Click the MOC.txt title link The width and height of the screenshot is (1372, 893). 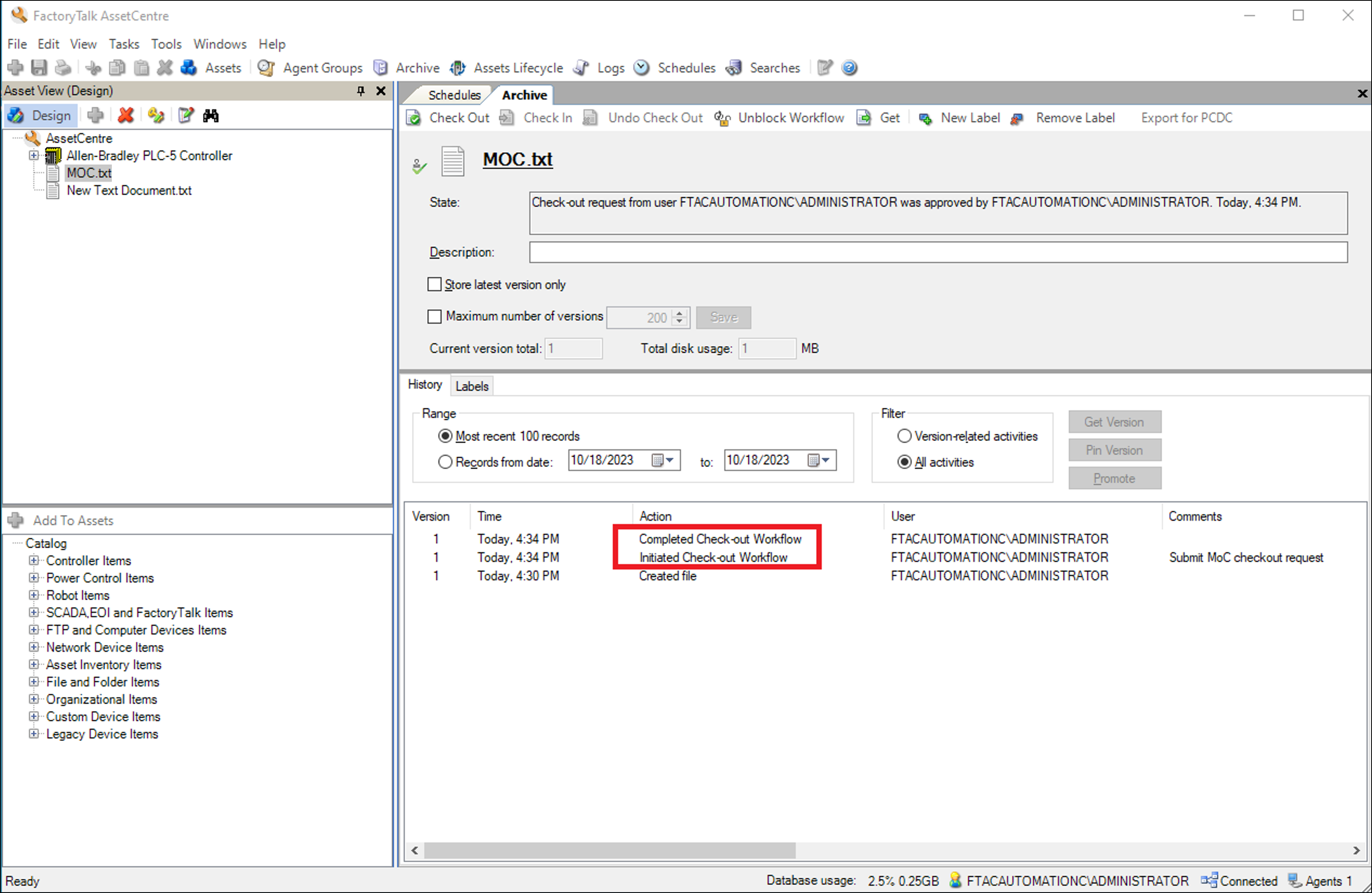(x=518, y=160)
